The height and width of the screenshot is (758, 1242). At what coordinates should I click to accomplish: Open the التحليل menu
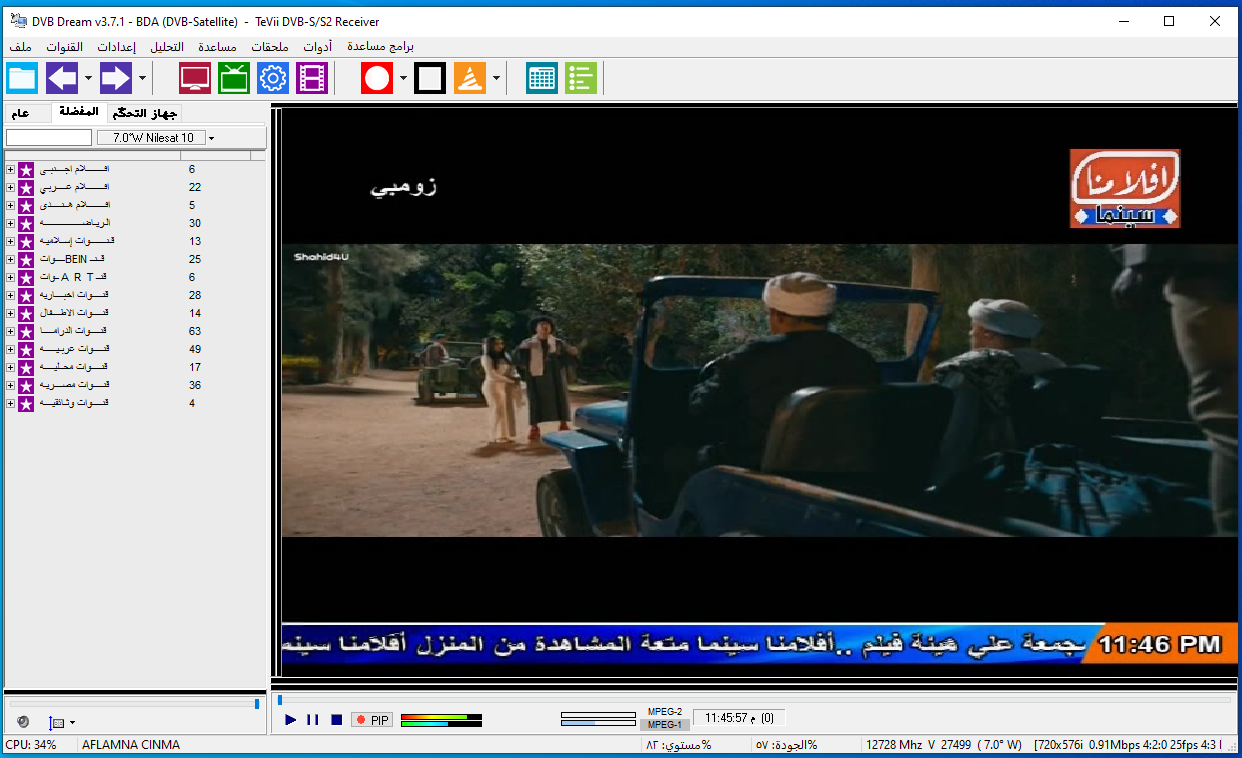[x=167, y=47]
